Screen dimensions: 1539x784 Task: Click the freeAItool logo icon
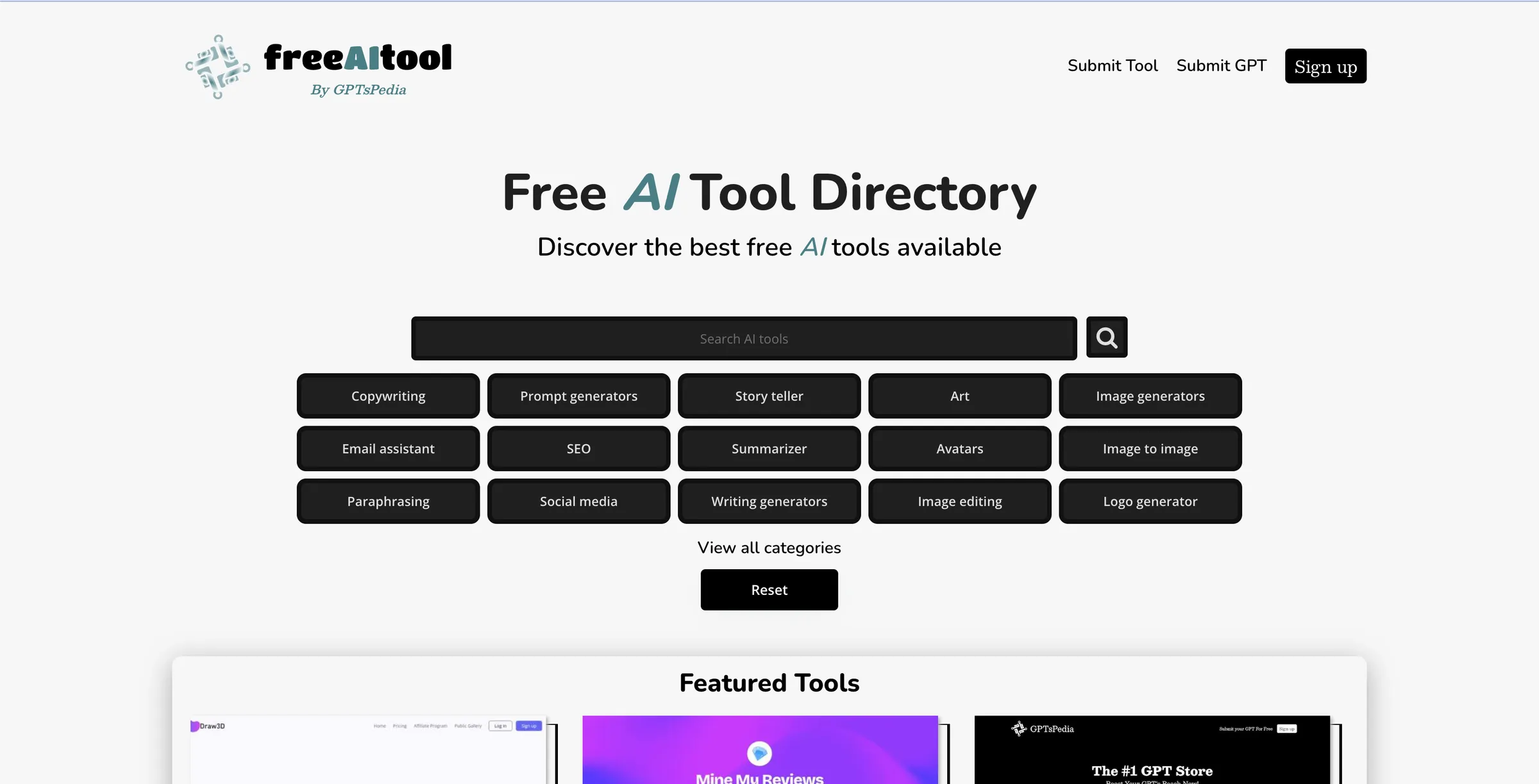pyautogui.click(x=217, y=67)
